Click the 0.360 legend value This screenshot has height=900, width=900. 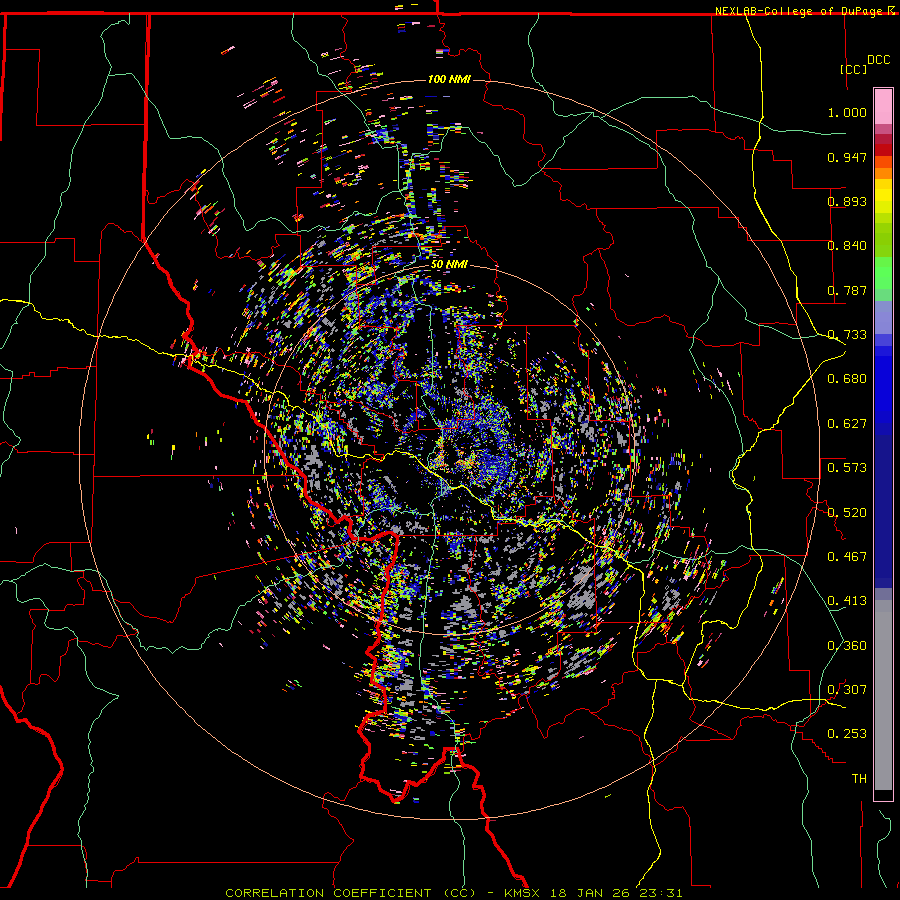tap(847, 646)
